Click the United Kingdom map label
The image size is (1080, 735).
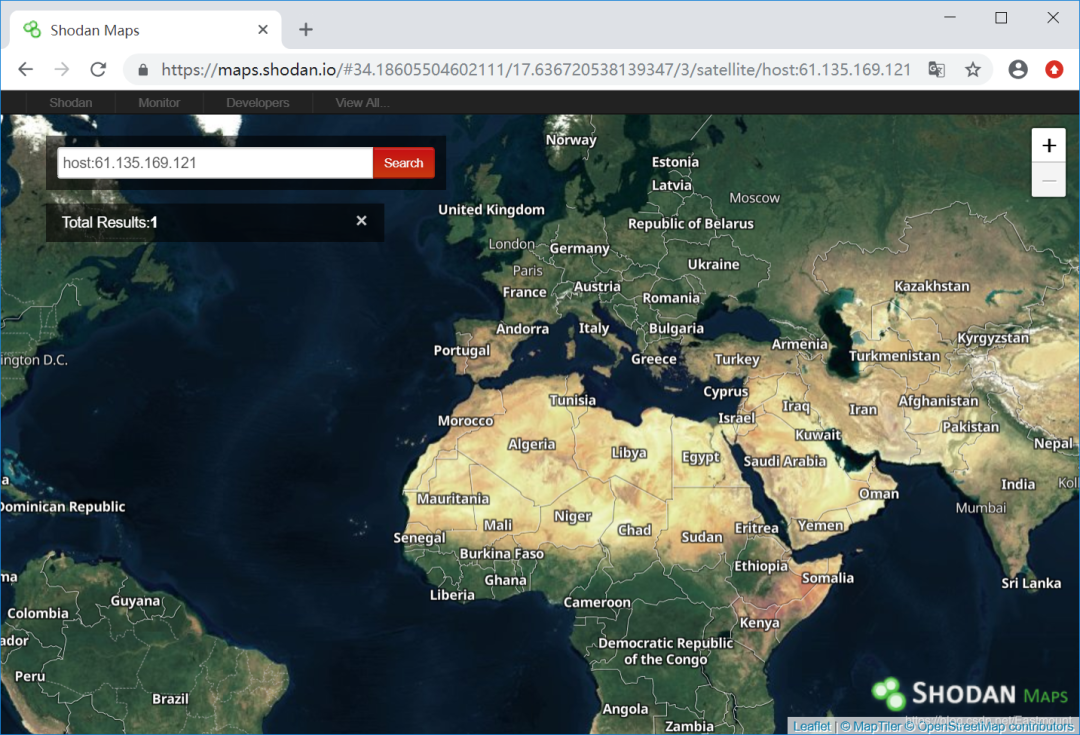click(491, 209)
